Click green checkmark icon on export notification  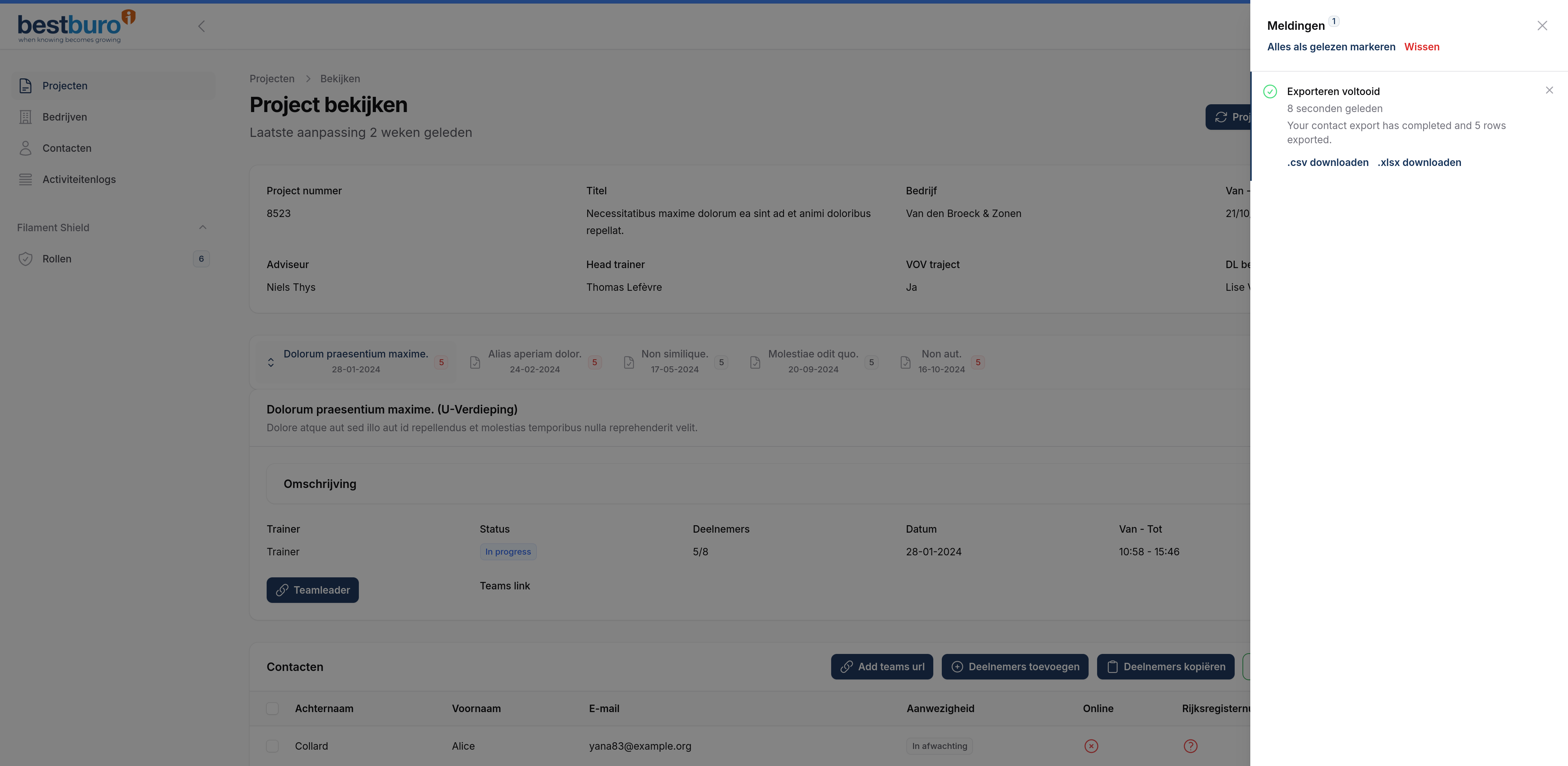[x=1270, y=91]
